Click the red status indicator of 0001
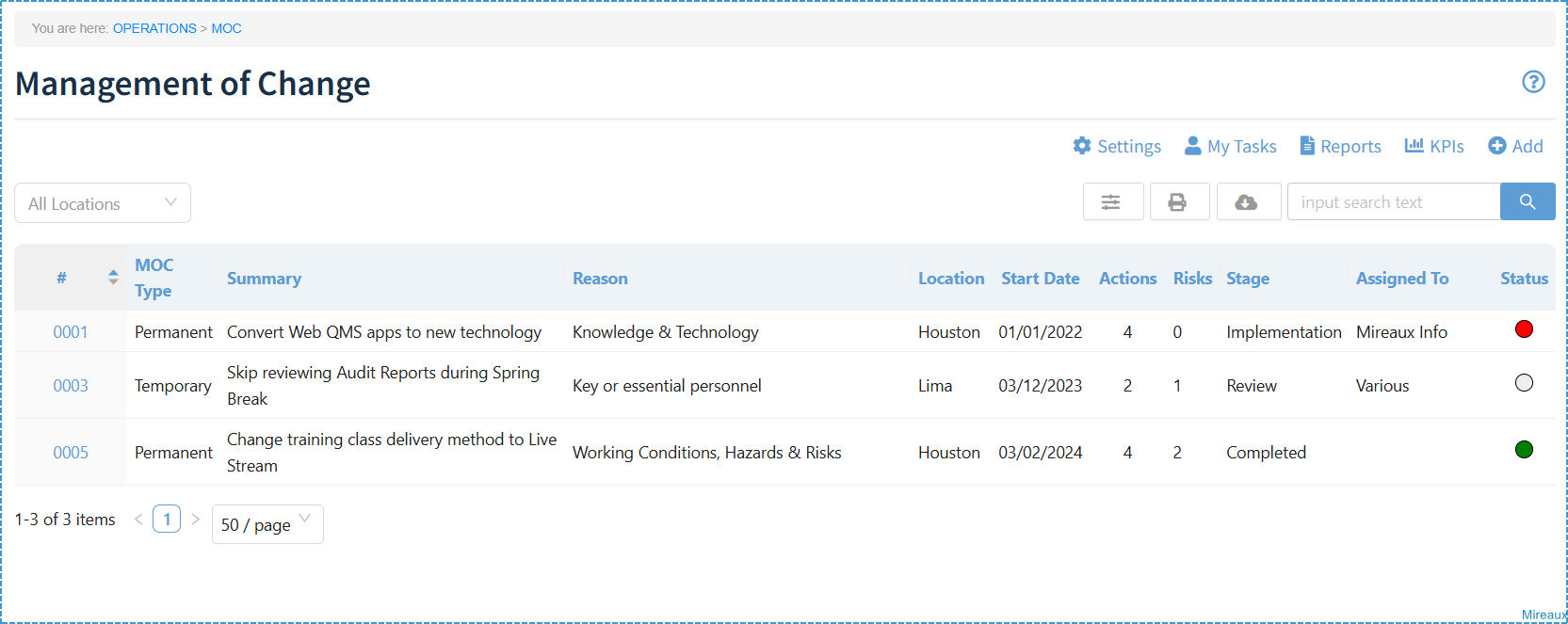The height and width of the screenshot is (624, 1568). 1524,329
